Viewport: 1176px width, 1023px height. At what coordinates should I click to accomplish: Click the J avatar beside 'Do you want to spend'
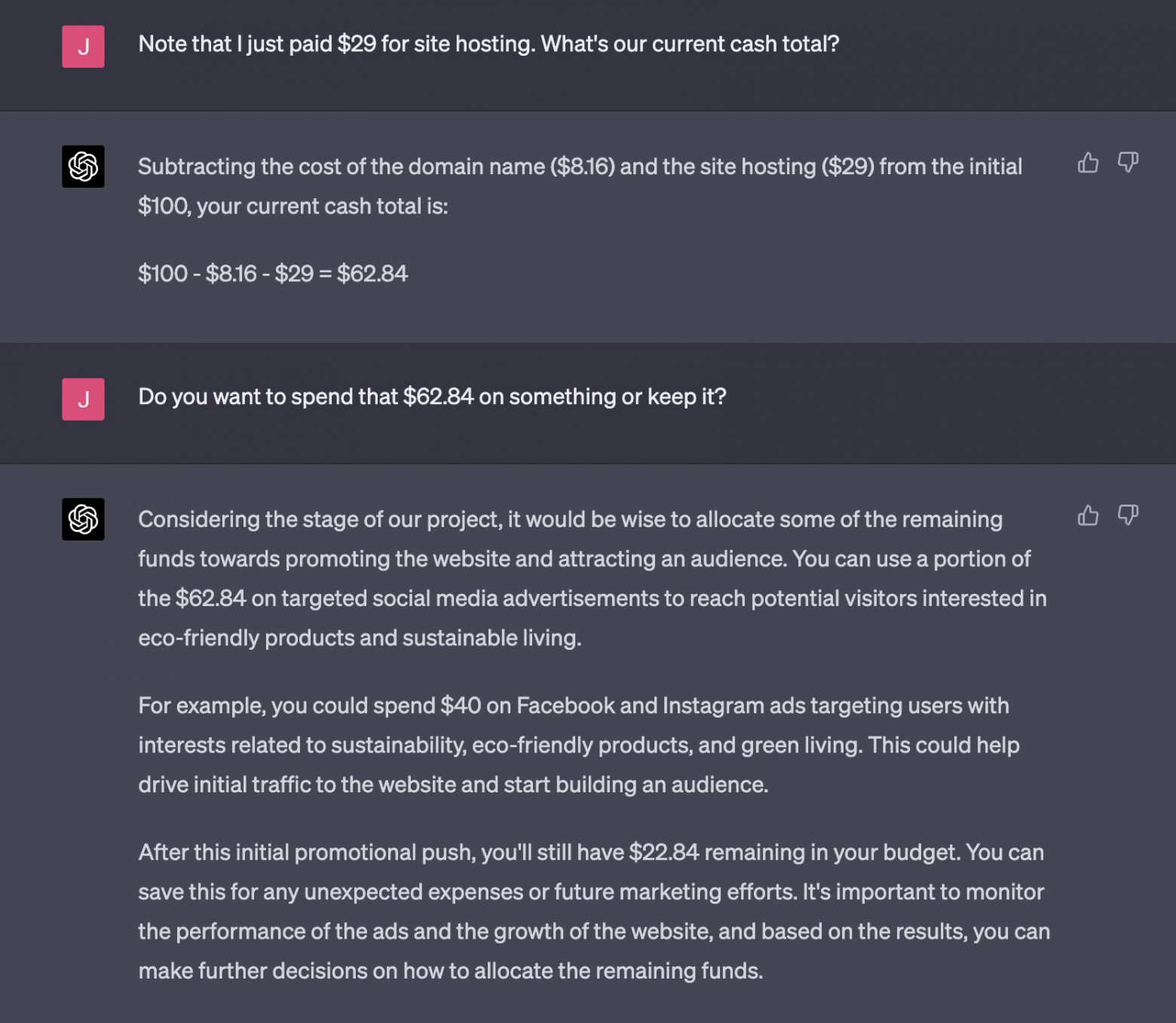pyautogui.click(x=83, y=400)
